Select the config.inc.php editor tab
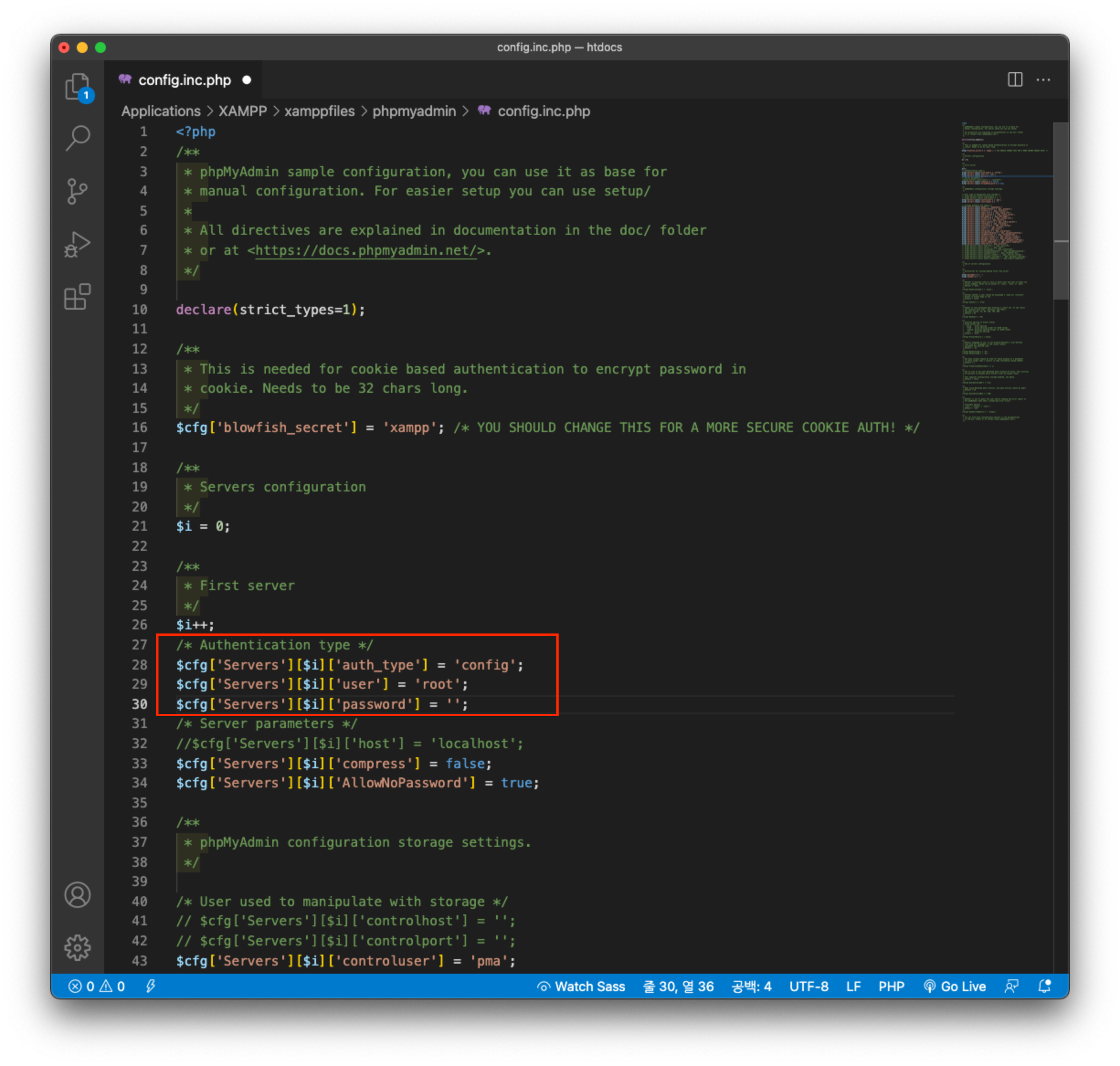The width and height of the screenshot is (1120, 1066). [184, 80]
